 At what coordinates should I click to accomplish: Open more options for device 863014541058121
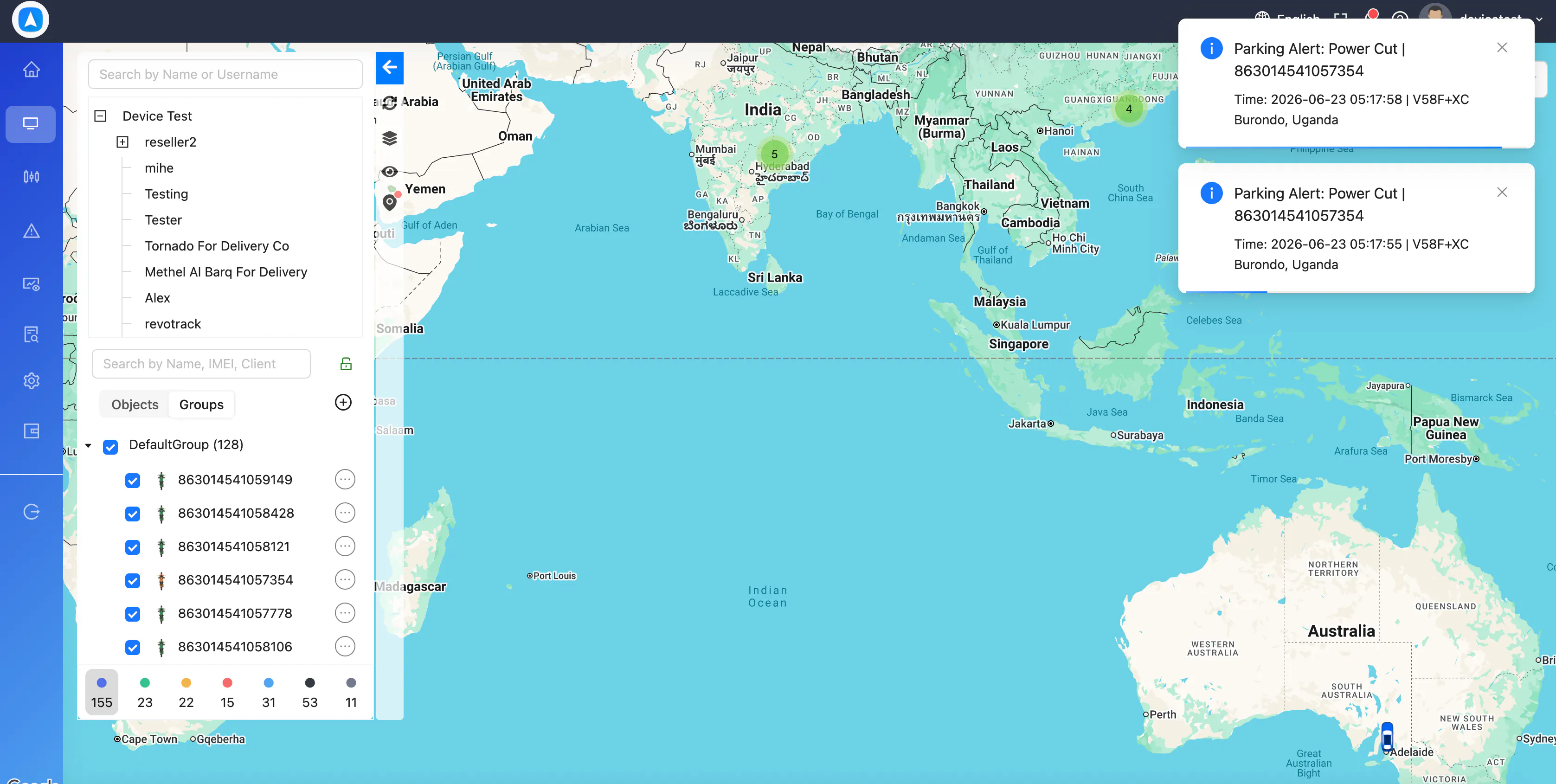[x=345, y=546]
